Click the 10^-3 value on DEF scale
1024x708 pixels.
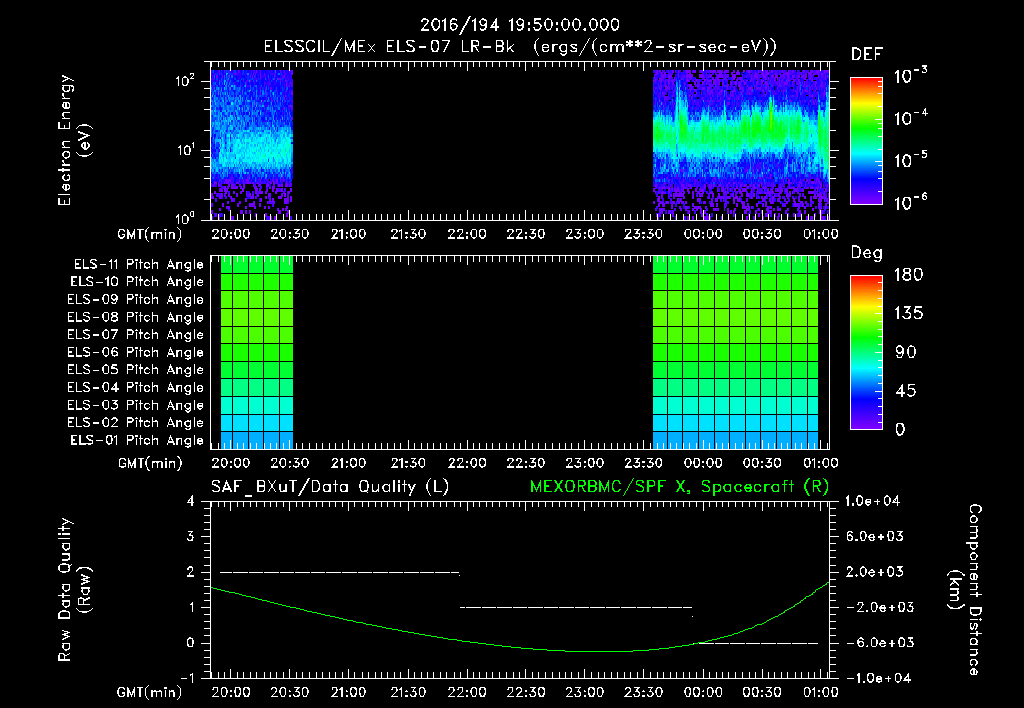[x=910, y=76]
